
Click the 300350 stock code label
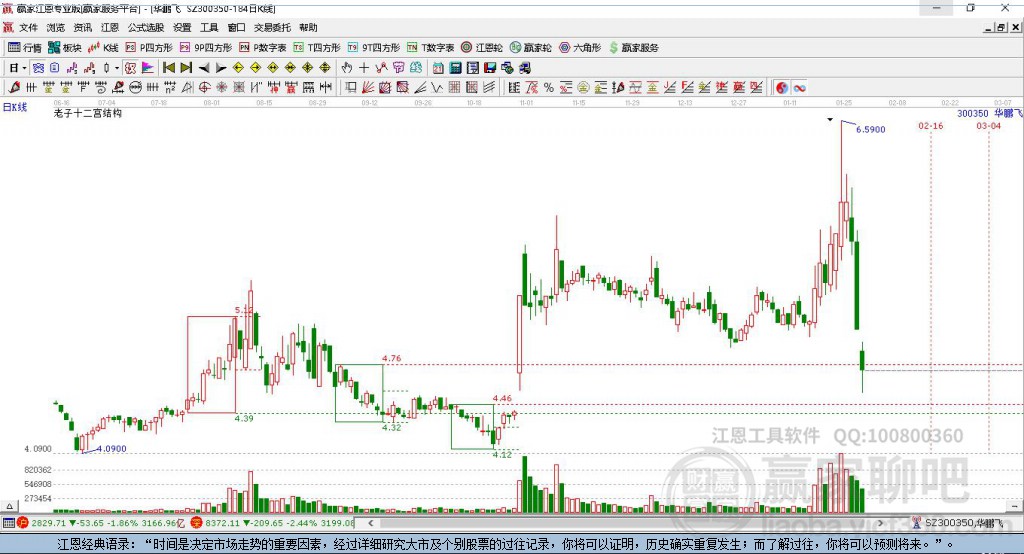(x=972, y=113)
